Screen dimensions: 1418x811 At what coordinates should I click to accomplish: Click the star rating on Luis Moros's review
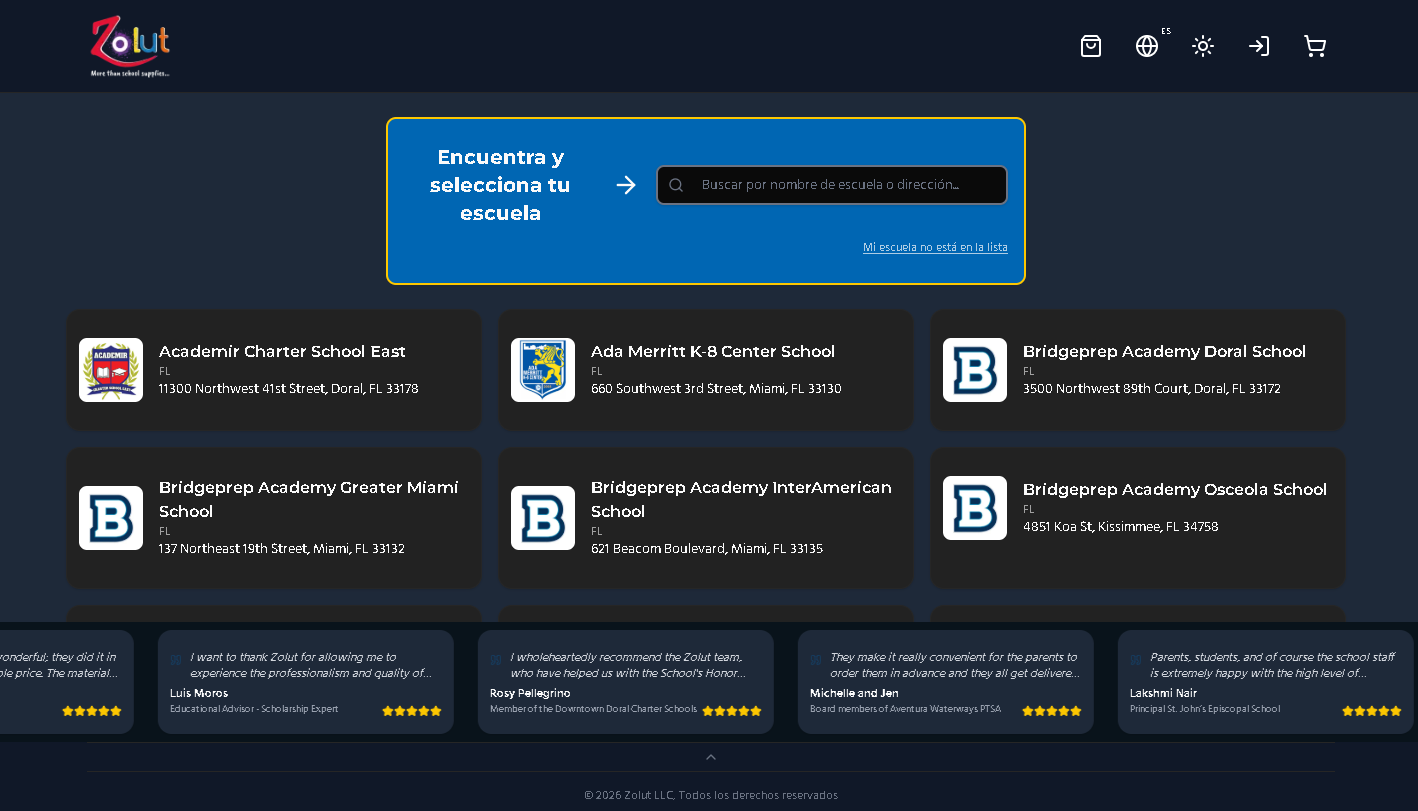(412, 711)
